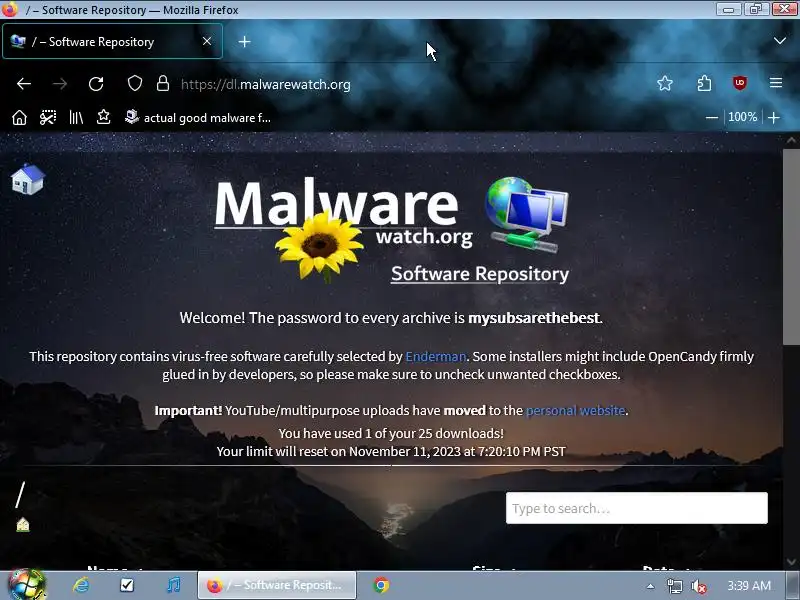Follow the personal website link

point(576,410)
